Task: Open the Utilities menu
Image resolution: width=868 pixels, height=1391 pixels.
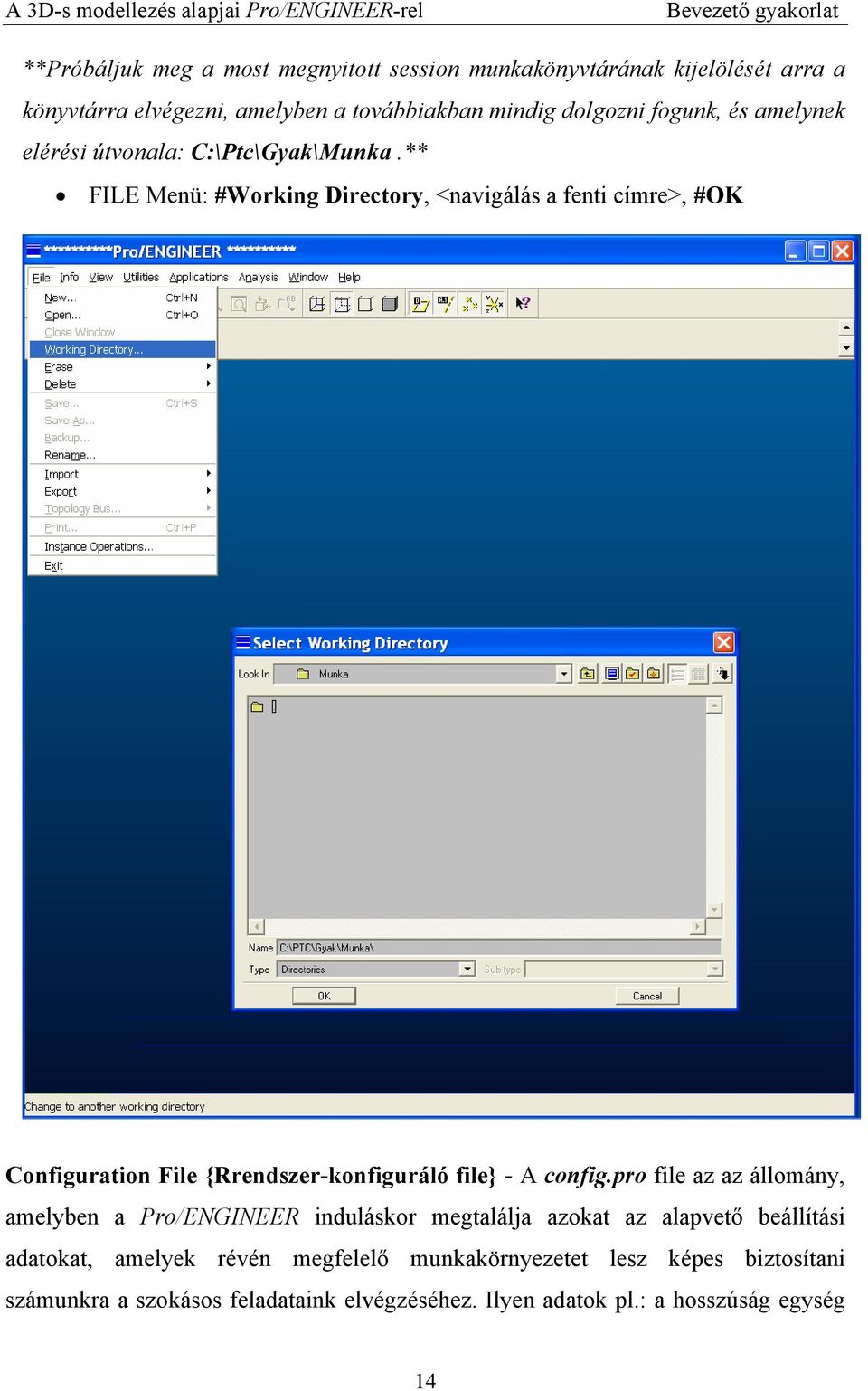Action: click(141, 278)
